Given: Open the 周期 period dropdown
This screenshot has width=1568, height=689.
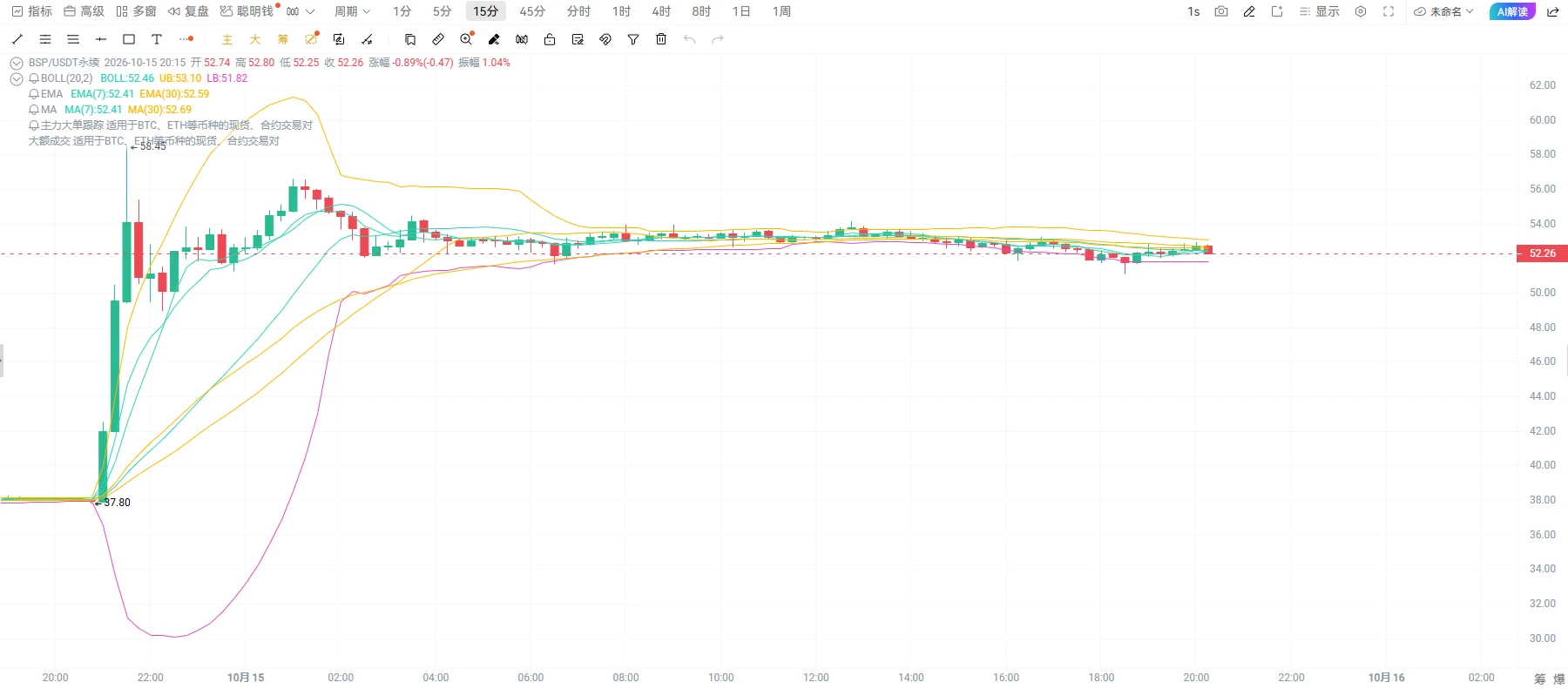Looking at the screenshot, I should click(352, 11).
